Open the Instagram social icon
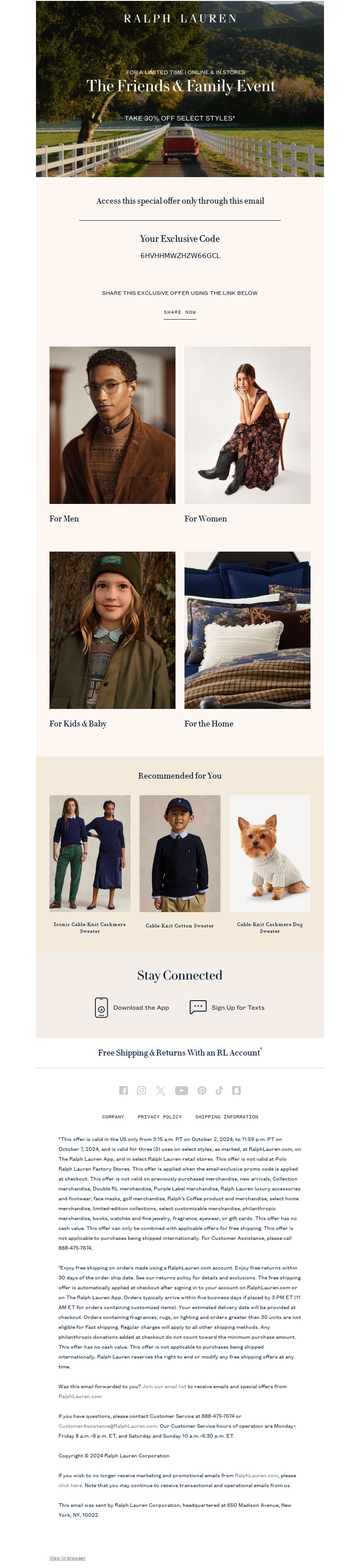The image size is (360, 1568). [x=141, y=1090]
